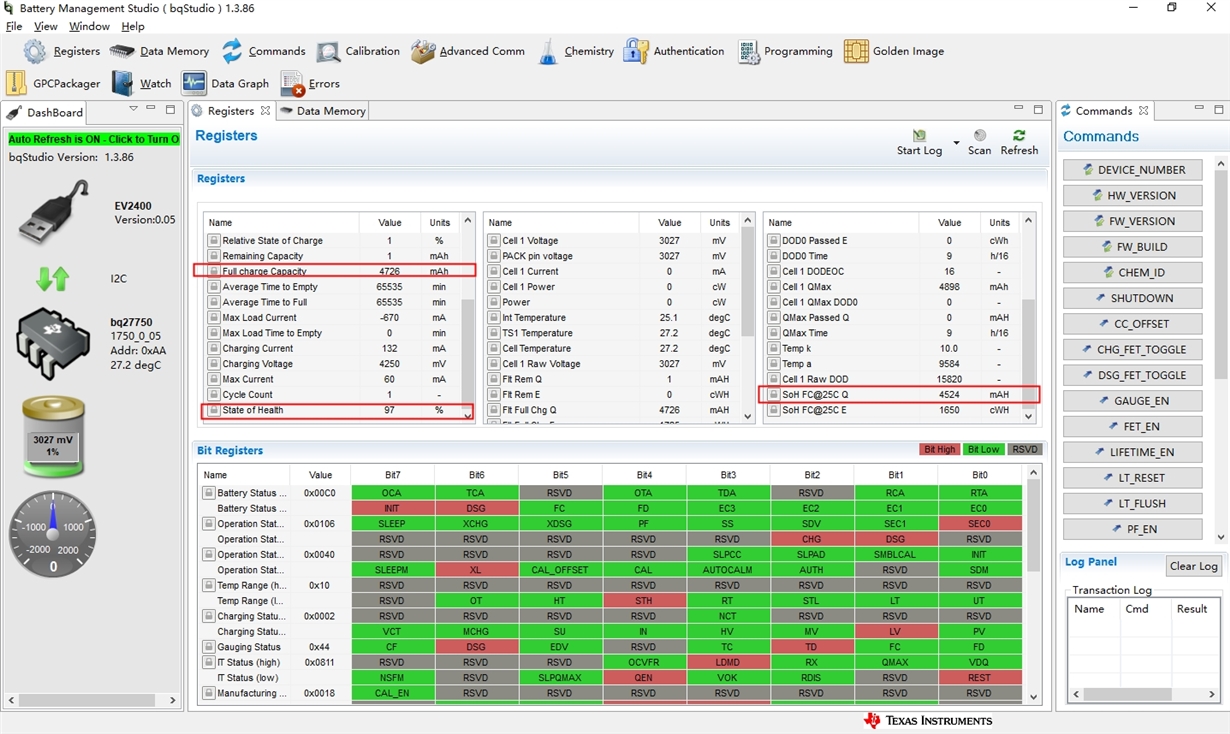The image size is (1230, 734).
Task: Maximize the Registers view panel
Action: (1038, 109)
